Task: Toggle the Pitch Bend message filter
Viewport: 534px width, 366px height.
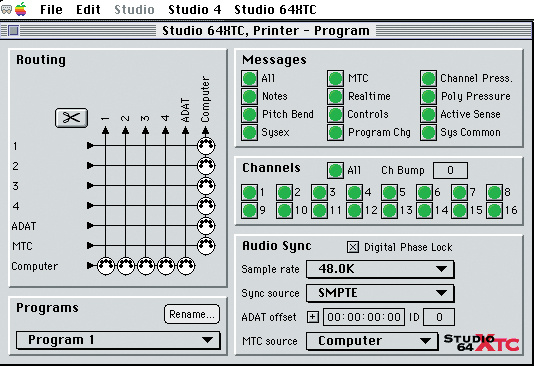Action: tap(249, 114)
